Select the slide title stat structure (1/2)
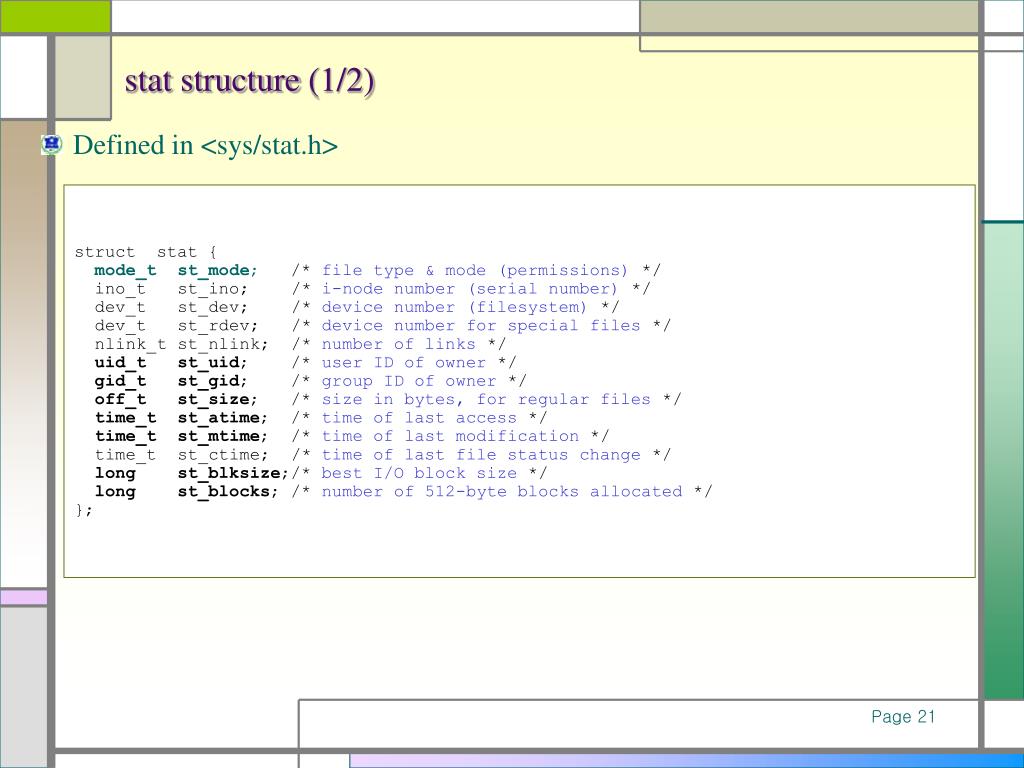Screen dimensions: 1024x768 (x=249, y=82)
